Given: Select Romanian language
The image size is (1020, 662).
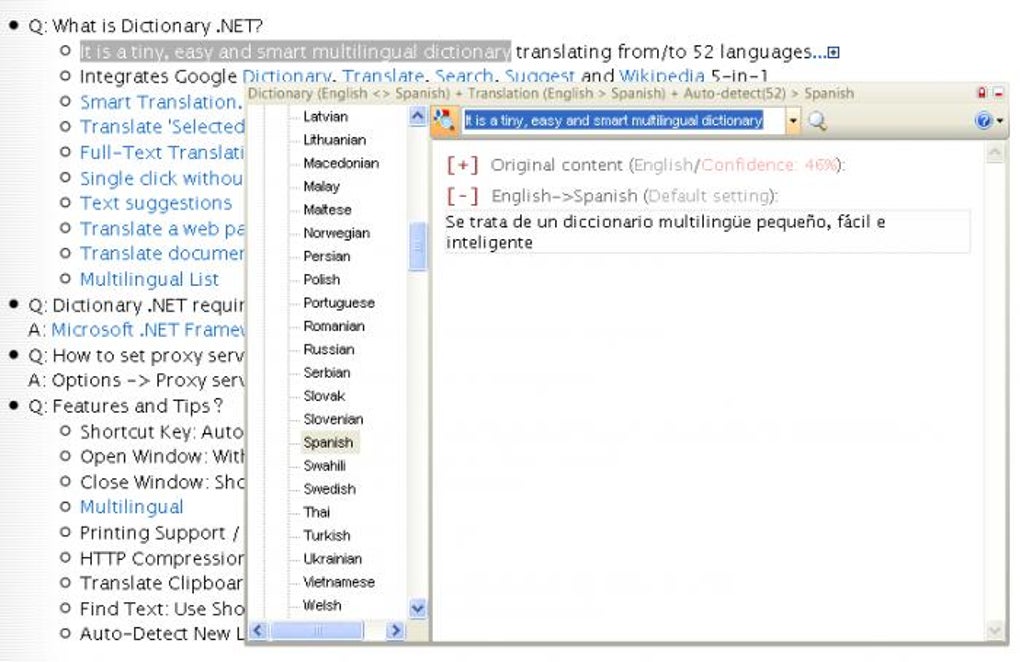Looking at the screenshot, I should 334,326.
